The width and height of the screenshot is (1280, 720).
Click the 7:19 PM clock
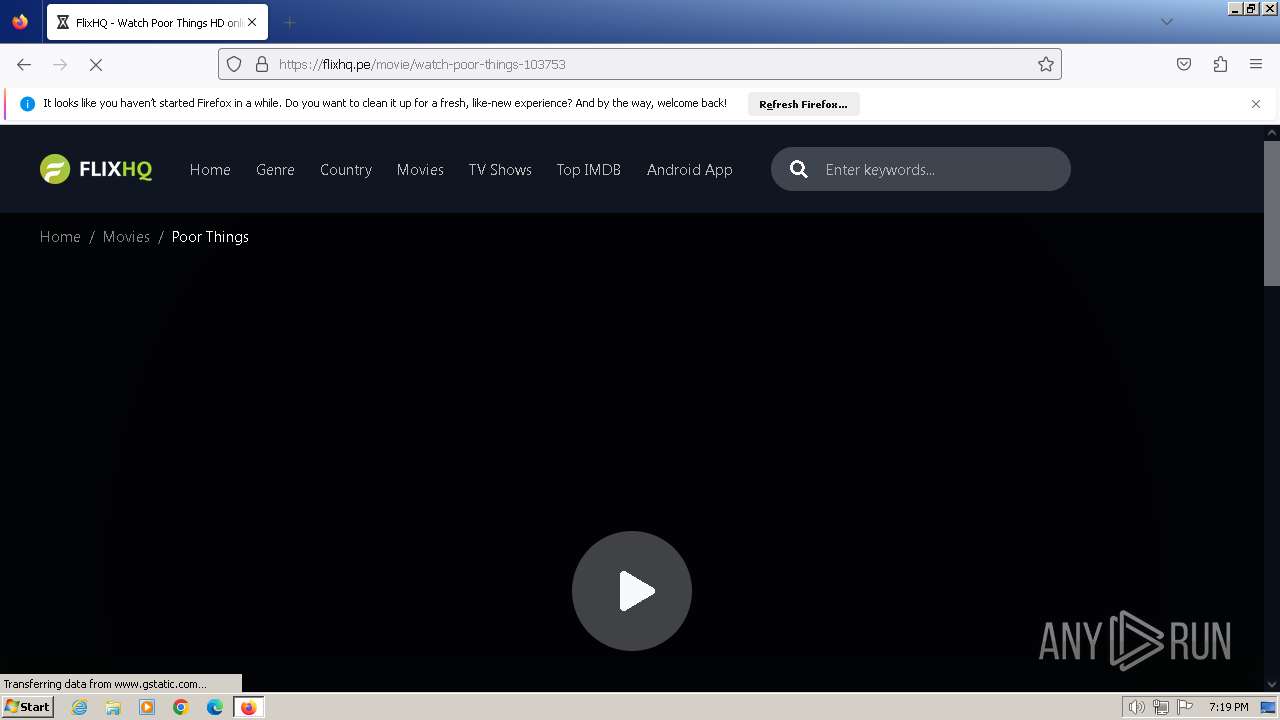(x=1229, y=707)
